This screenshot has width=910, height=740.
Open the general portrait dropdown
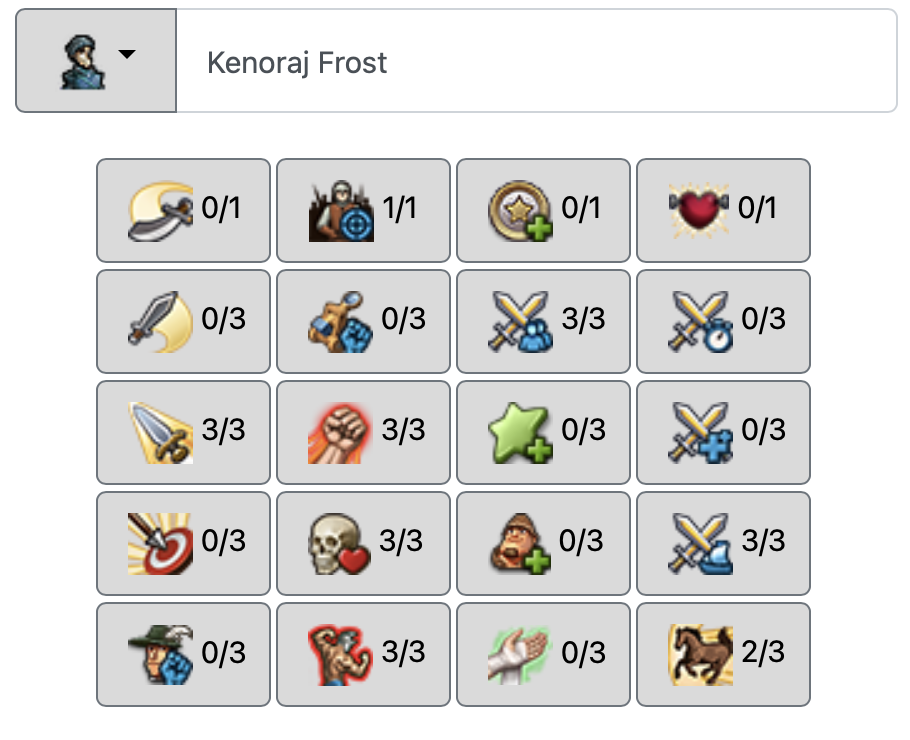pyautogui.click(x=96, y=61)
